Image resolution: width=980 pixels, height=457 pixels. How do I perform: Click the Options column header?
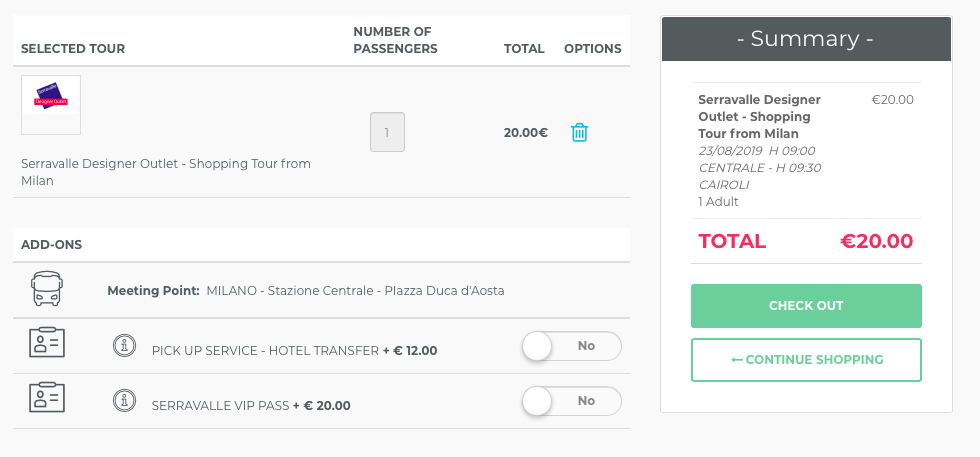click(x=592, y=49)
